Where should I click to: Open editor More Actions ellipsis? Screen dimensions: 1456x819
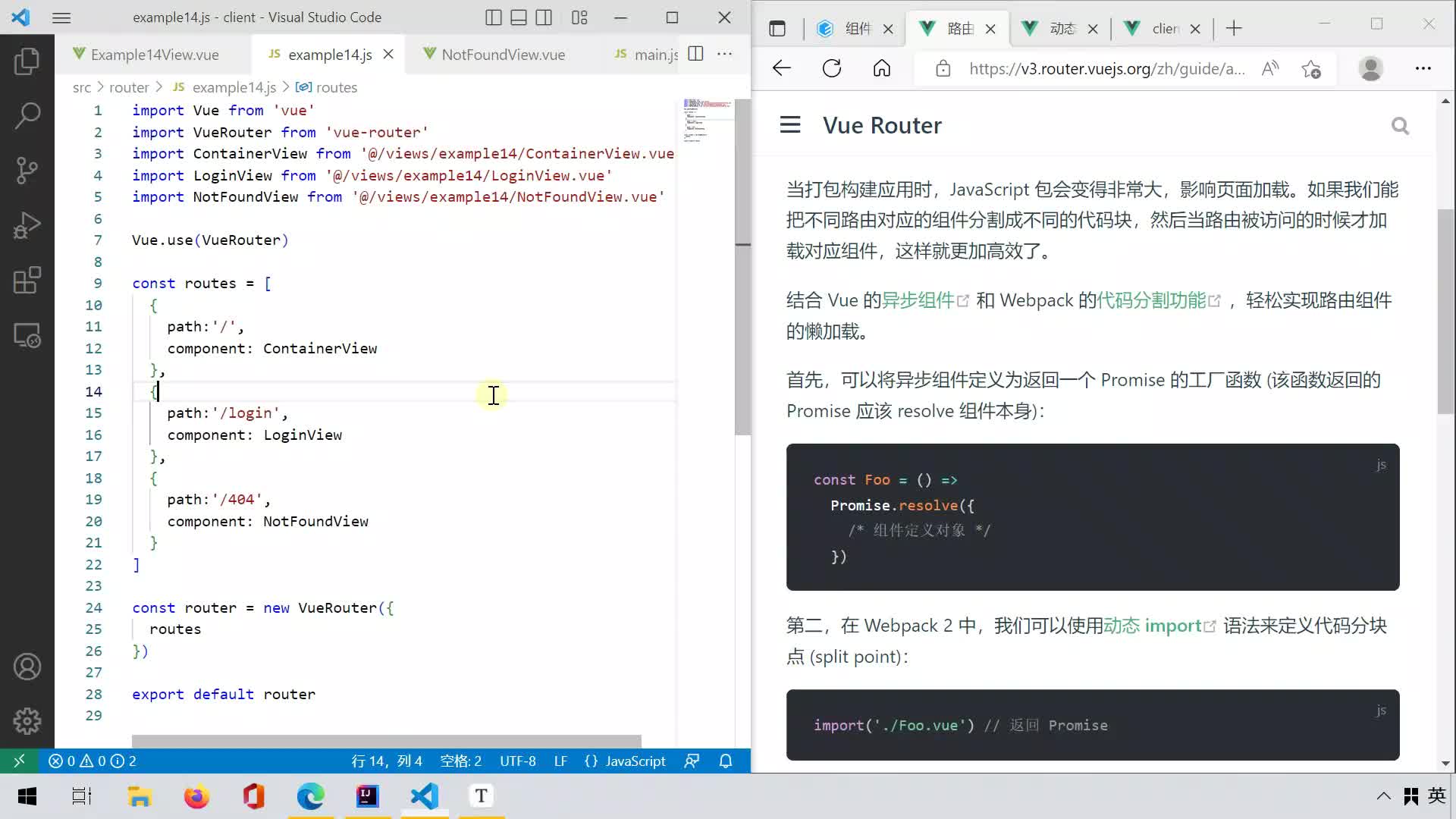tap(724, 54)
